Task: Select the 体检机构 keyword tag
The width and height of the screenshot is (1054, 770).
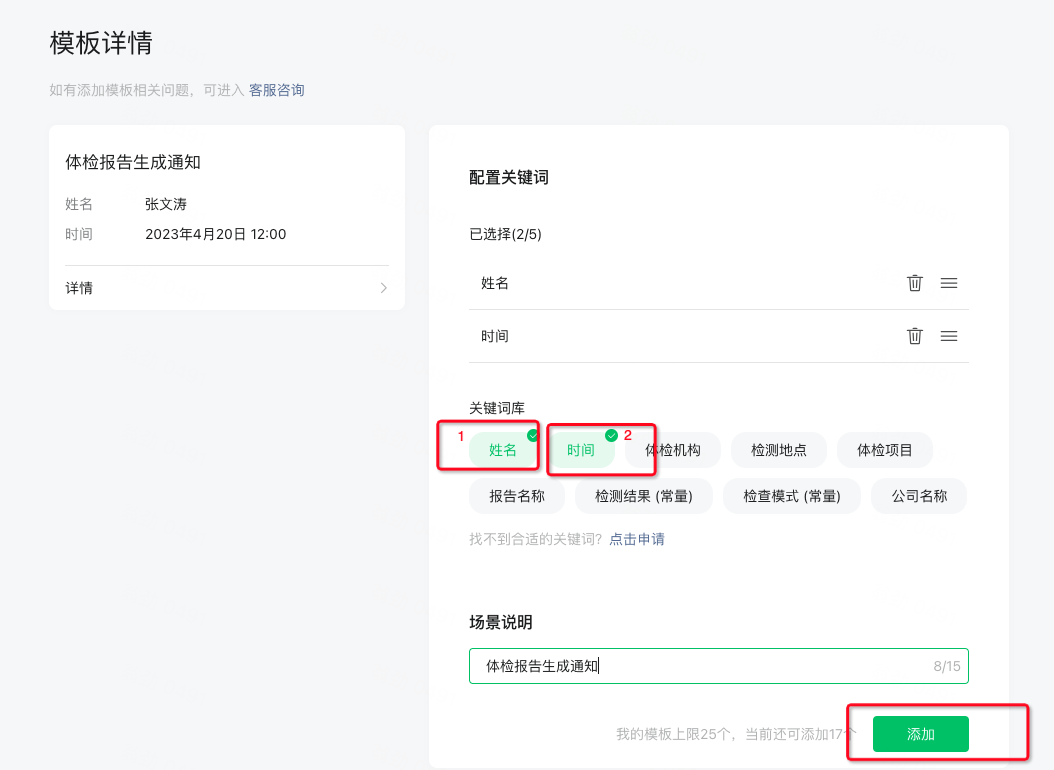Action: point(673,450)
